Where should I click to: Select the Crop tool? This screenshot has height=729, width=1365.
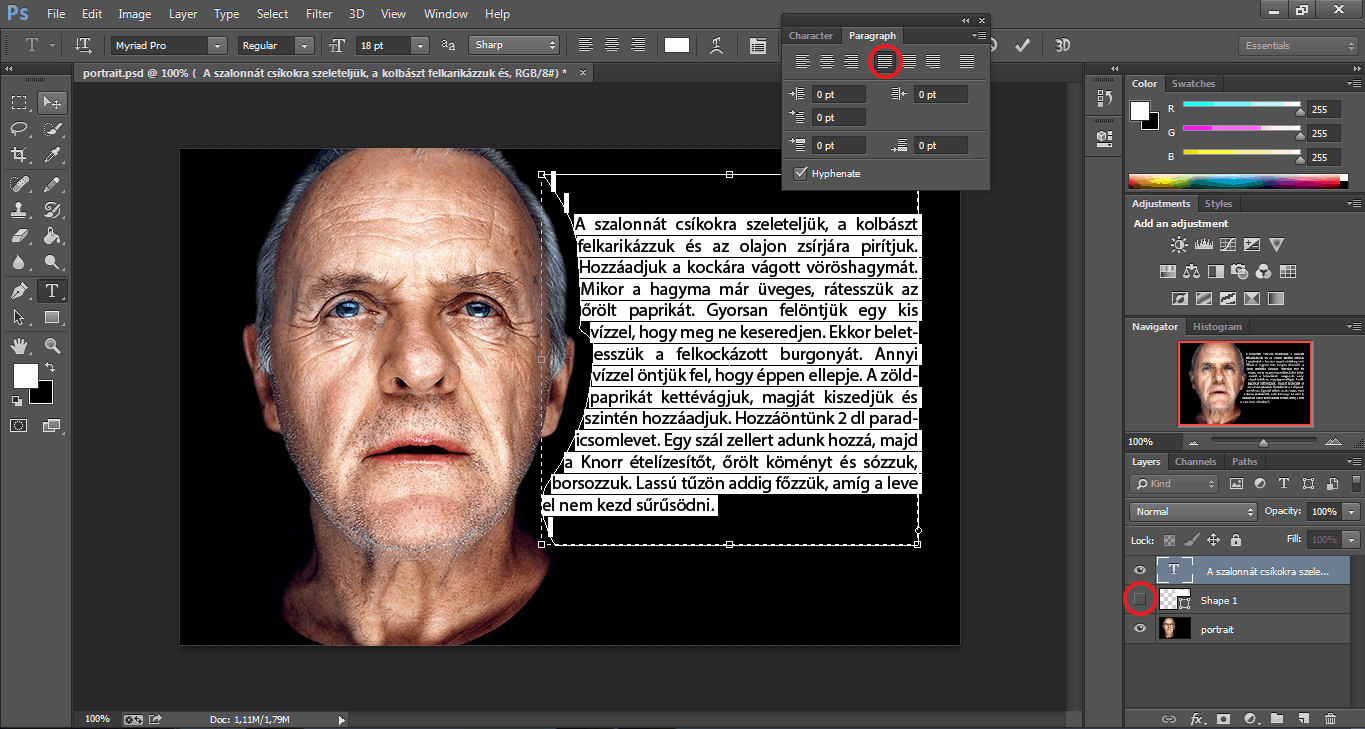coord(19,155)
